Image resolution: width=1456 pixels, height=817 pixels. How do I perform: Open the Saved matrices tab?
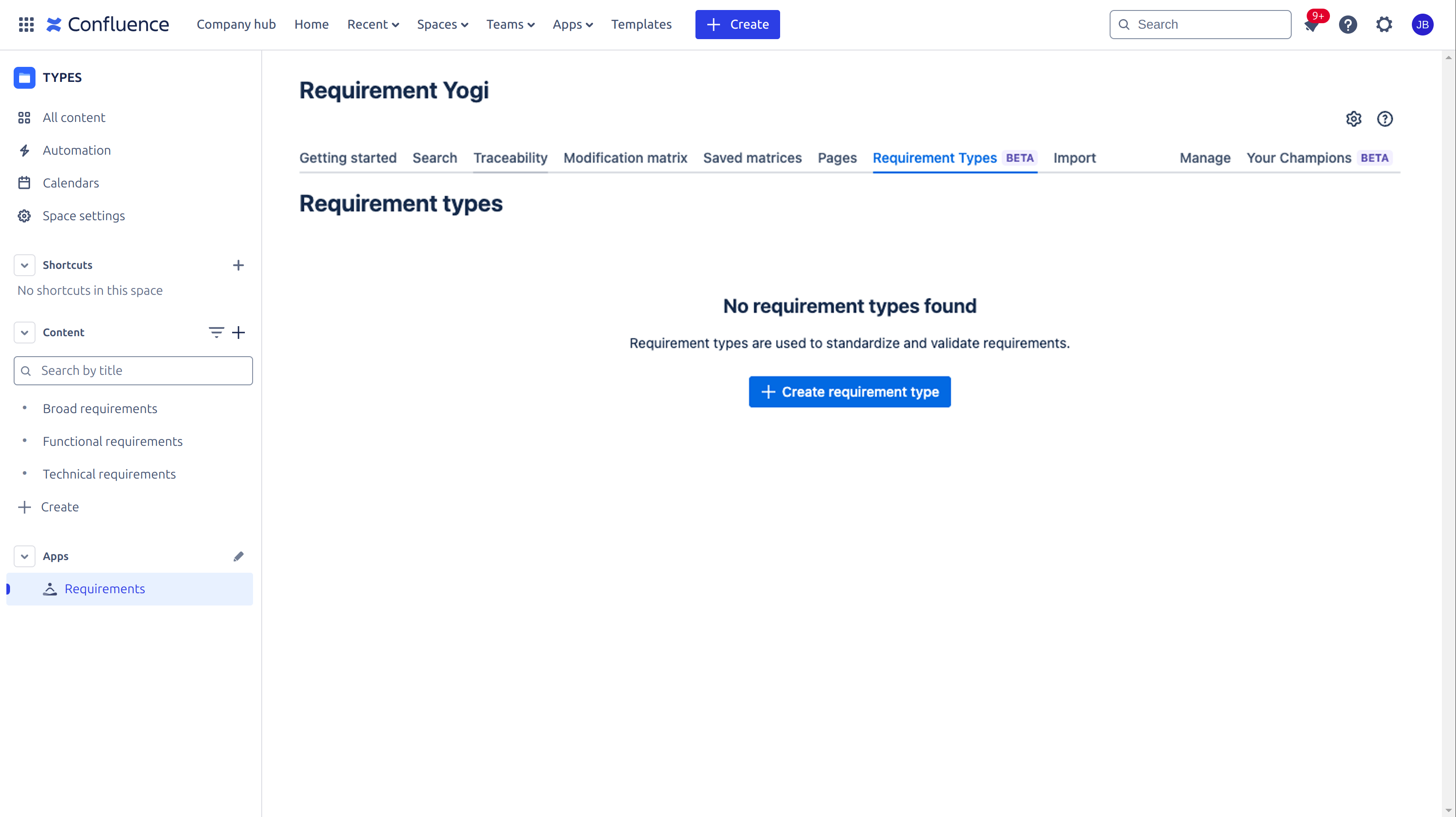coord(752,158)
